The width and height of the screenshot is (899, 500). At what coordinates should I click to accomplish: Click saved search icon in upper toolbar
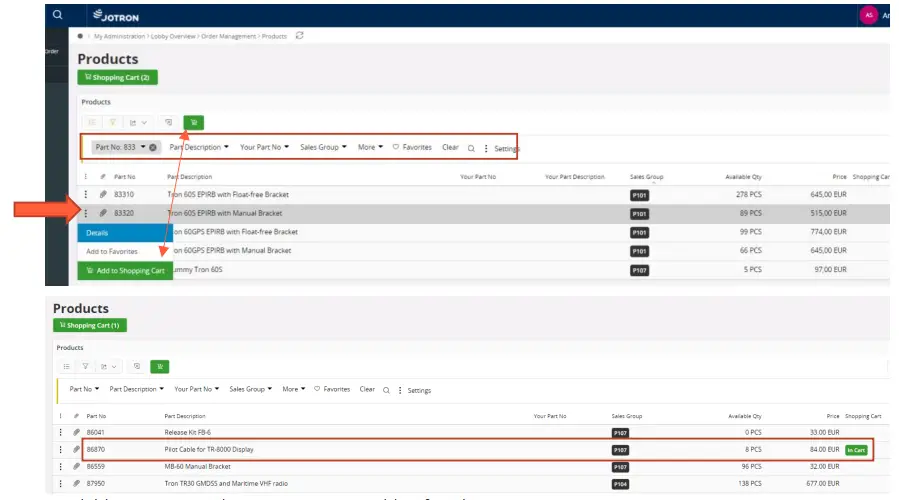pyautogui.click(x=169, y=122)
